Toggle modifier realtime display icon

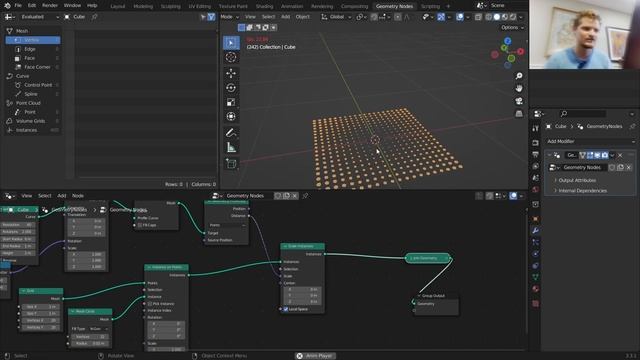pos(597,155)
